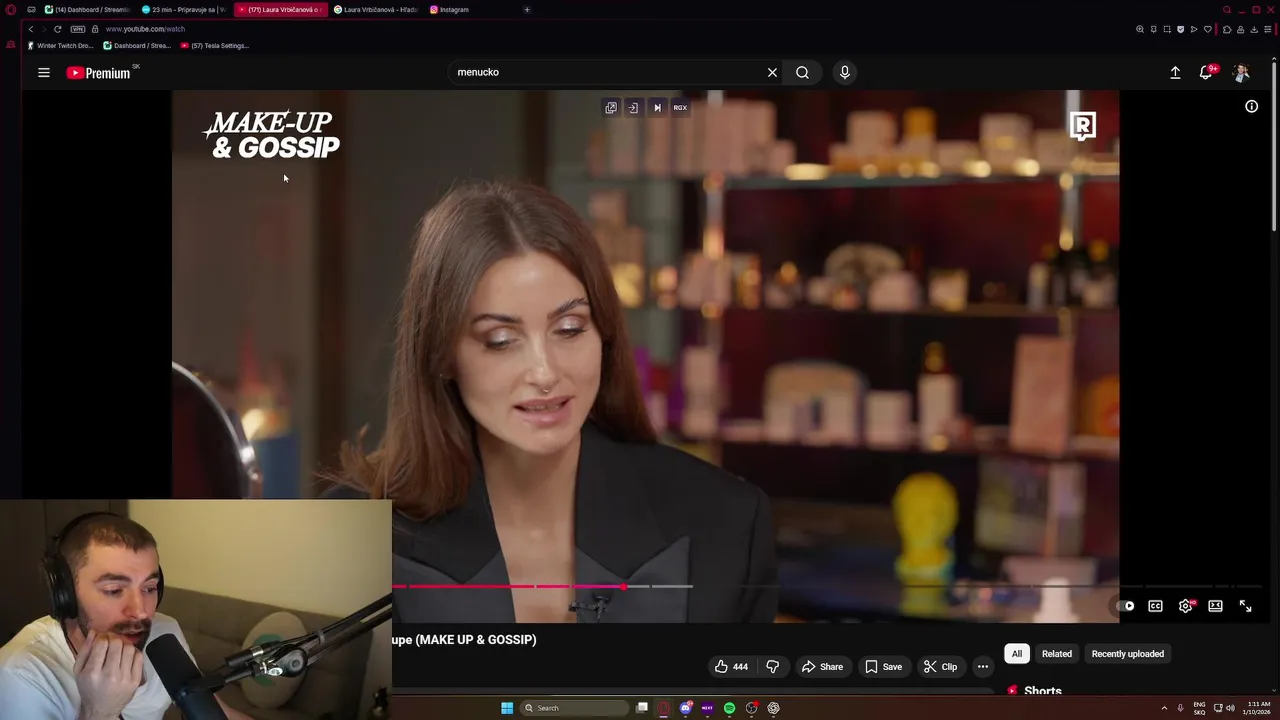This screenshot has width=1280, height=720.
Task: Enter fullscreen in the player
Action: [x=1245, y=606]
